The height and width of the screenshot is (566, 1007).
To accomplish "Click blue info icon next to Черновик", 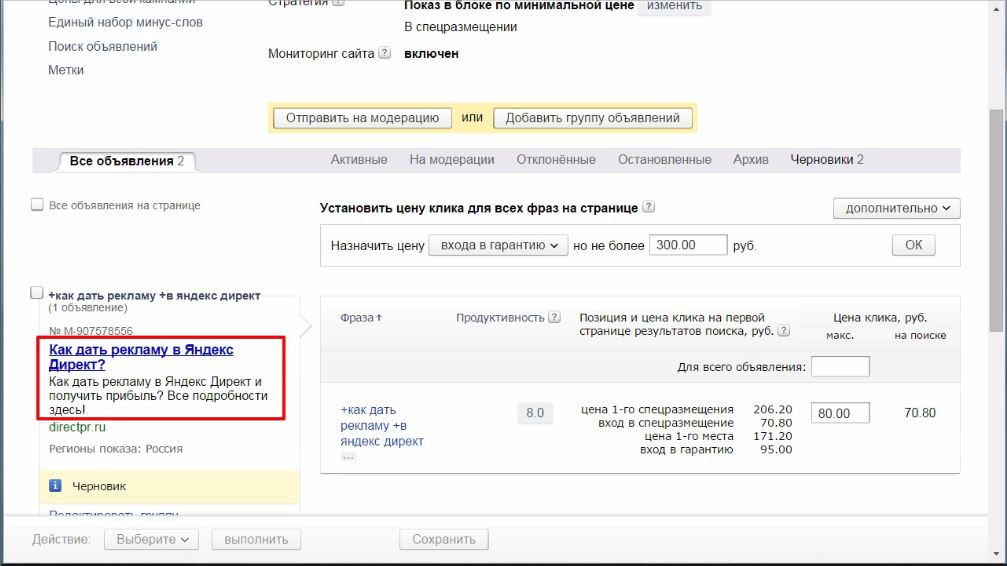I will (x=55, y=486).
